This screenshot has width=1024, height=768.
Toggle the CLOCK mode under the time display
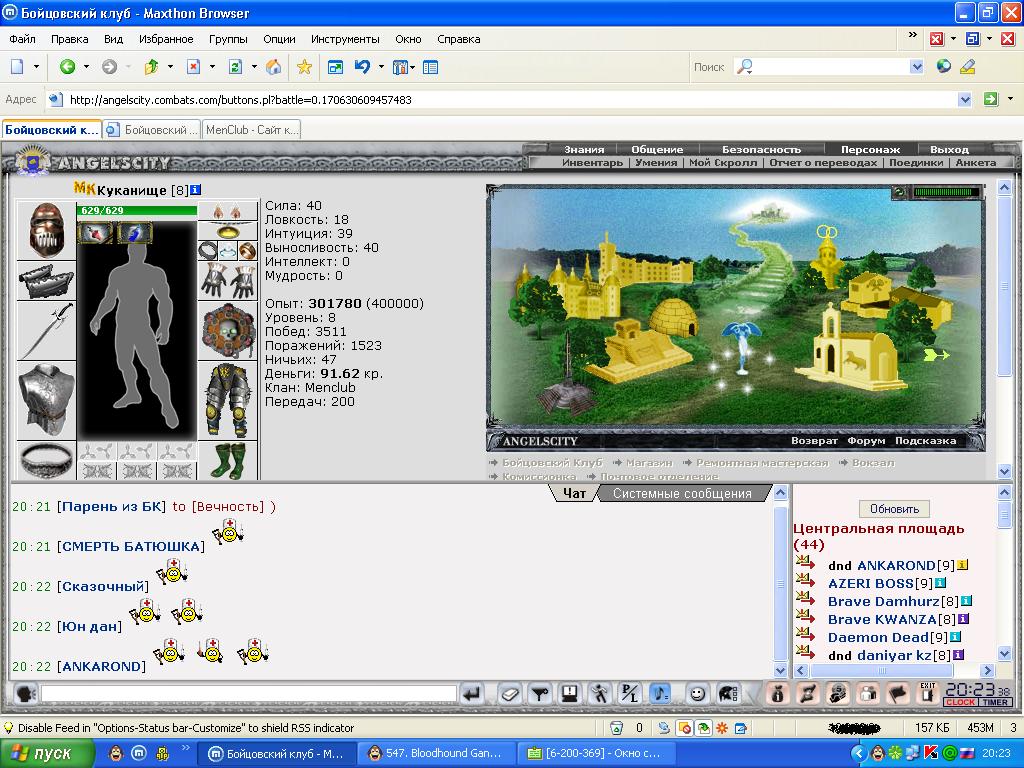(x=960, y=702)
